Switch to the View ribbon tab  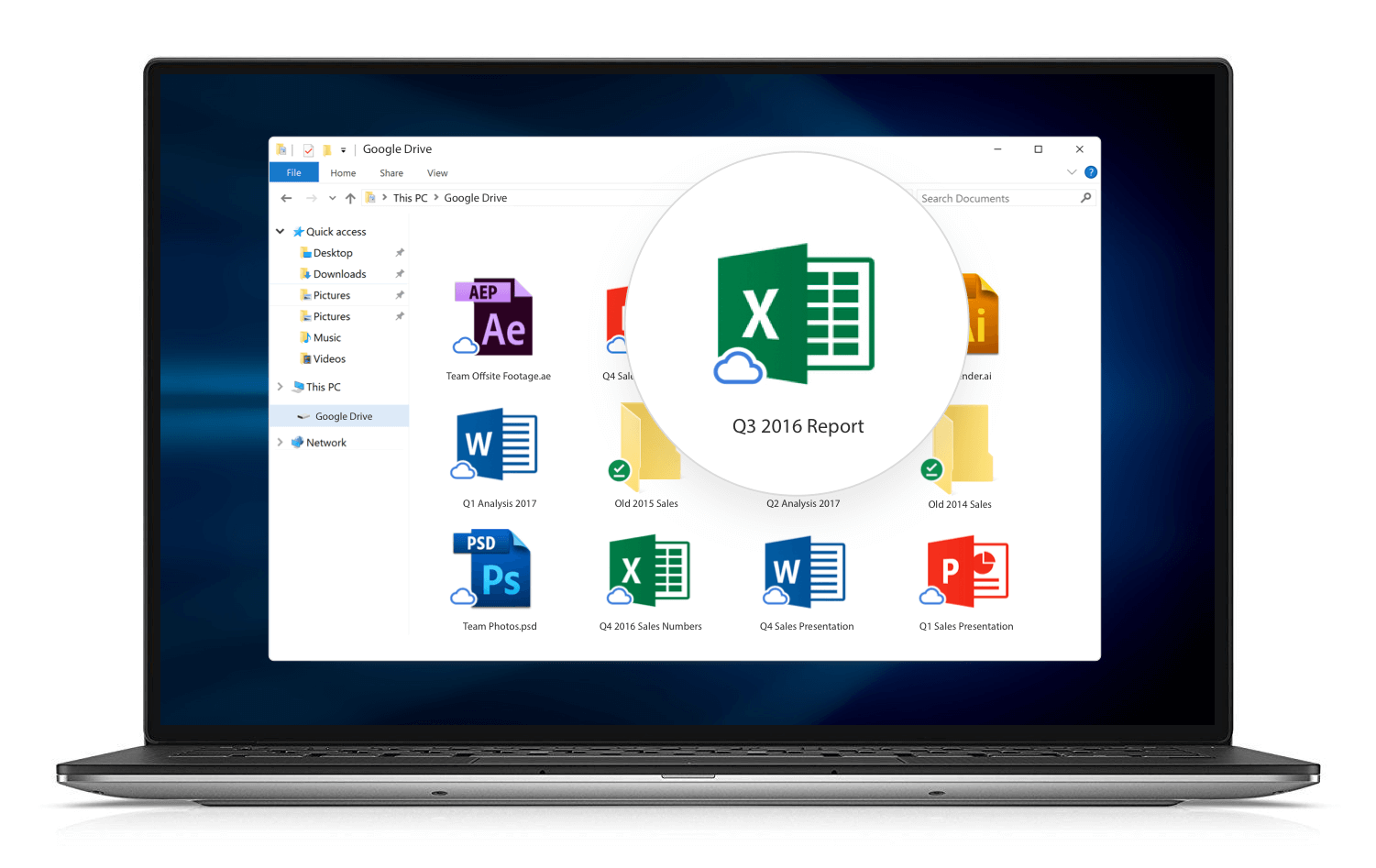click(x=437, y=172)
